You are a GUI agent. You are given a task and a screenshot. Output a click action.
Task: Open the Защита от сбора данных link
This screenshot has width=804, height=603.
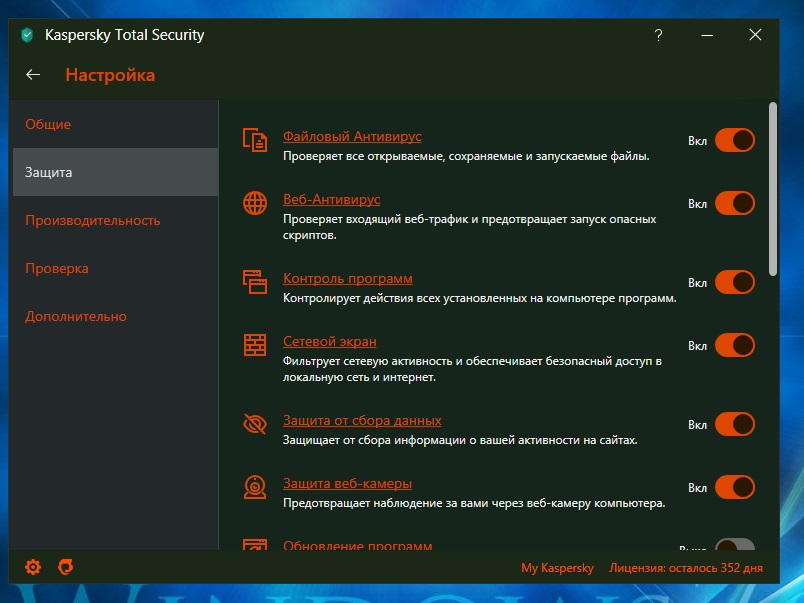point(362,420)
